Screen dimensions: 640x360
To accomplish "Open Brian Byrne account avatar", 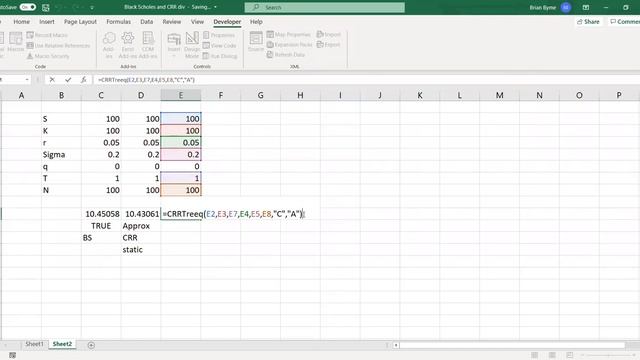I will [566, 7].
